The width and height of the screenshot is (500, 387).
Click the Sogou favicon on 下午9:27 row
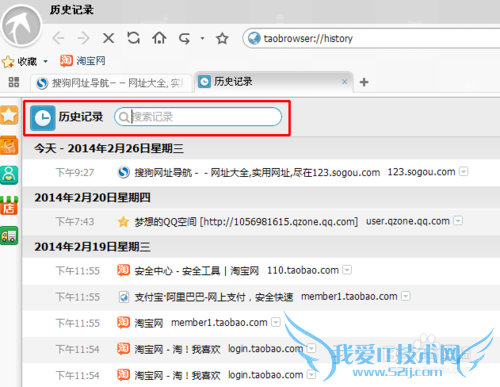point(124,172)
